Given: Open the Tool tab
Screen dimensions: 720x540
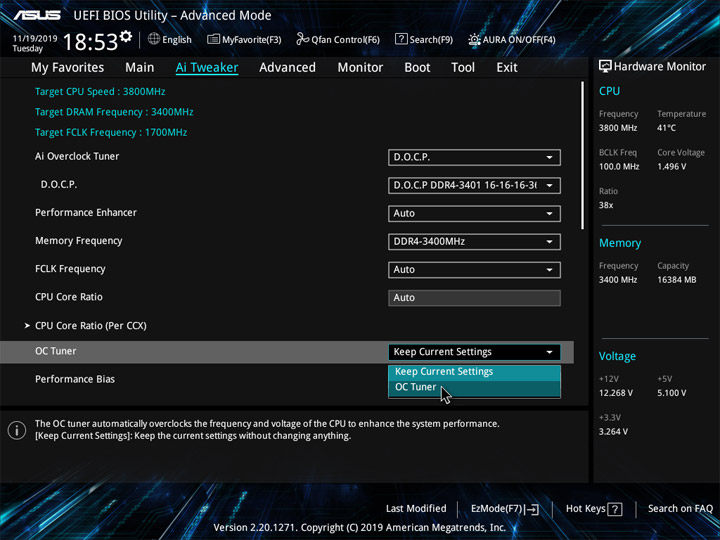Looking at the screenshot, I should [463, 68].
